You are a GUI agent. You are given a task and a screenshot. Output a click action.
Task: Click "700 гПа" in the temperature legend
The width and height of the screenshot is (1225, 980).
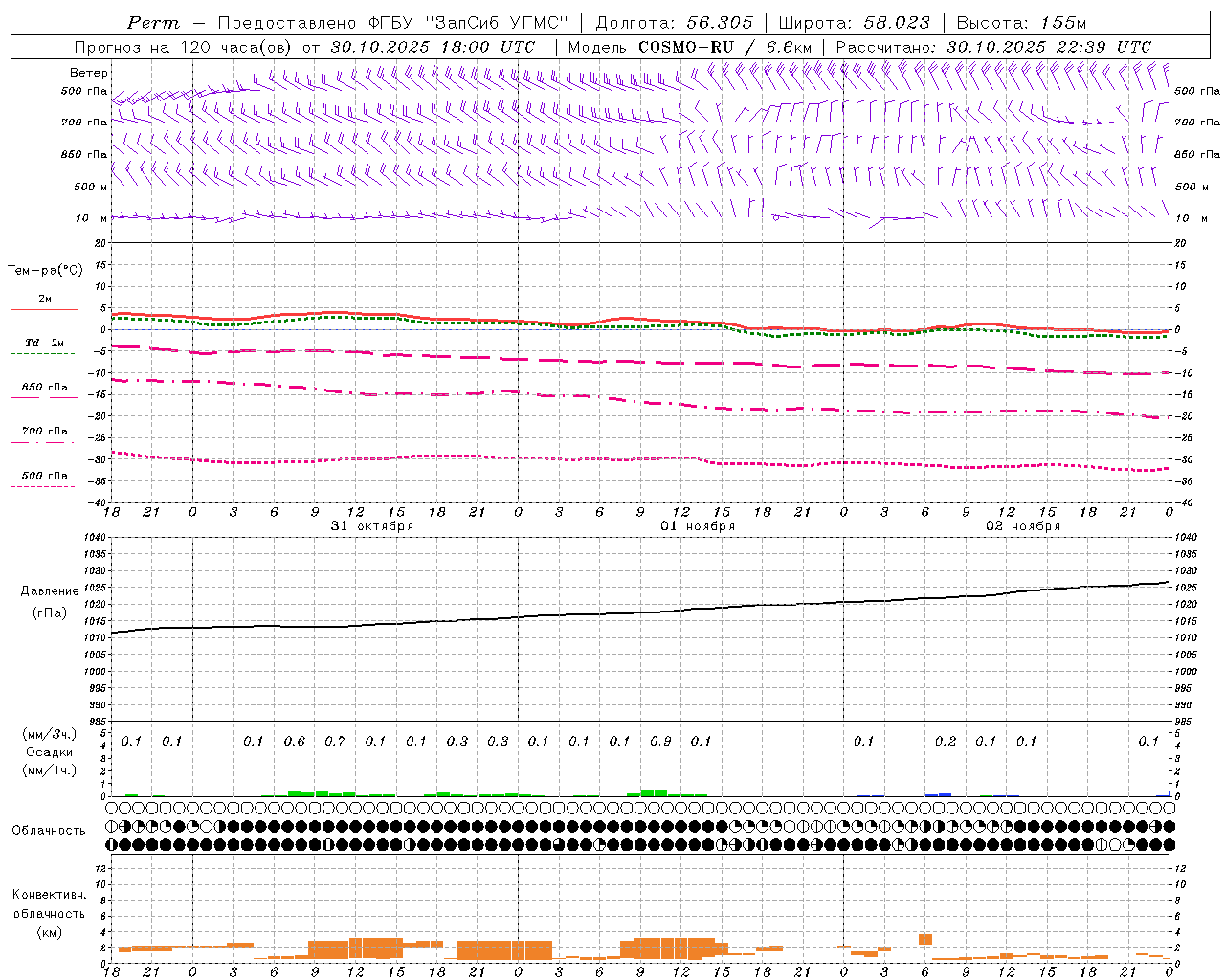tap(45, 432)
